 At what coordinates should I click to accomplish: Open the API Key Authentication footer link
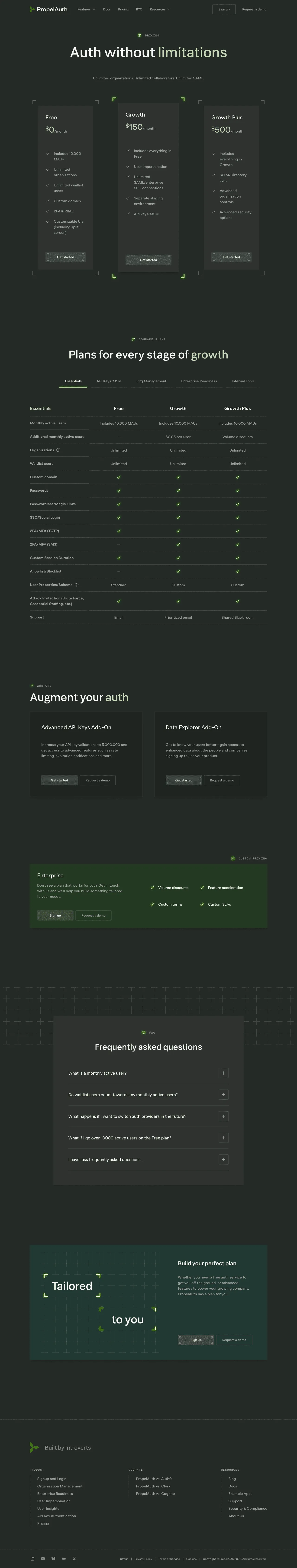click(x=57, y=1516)
